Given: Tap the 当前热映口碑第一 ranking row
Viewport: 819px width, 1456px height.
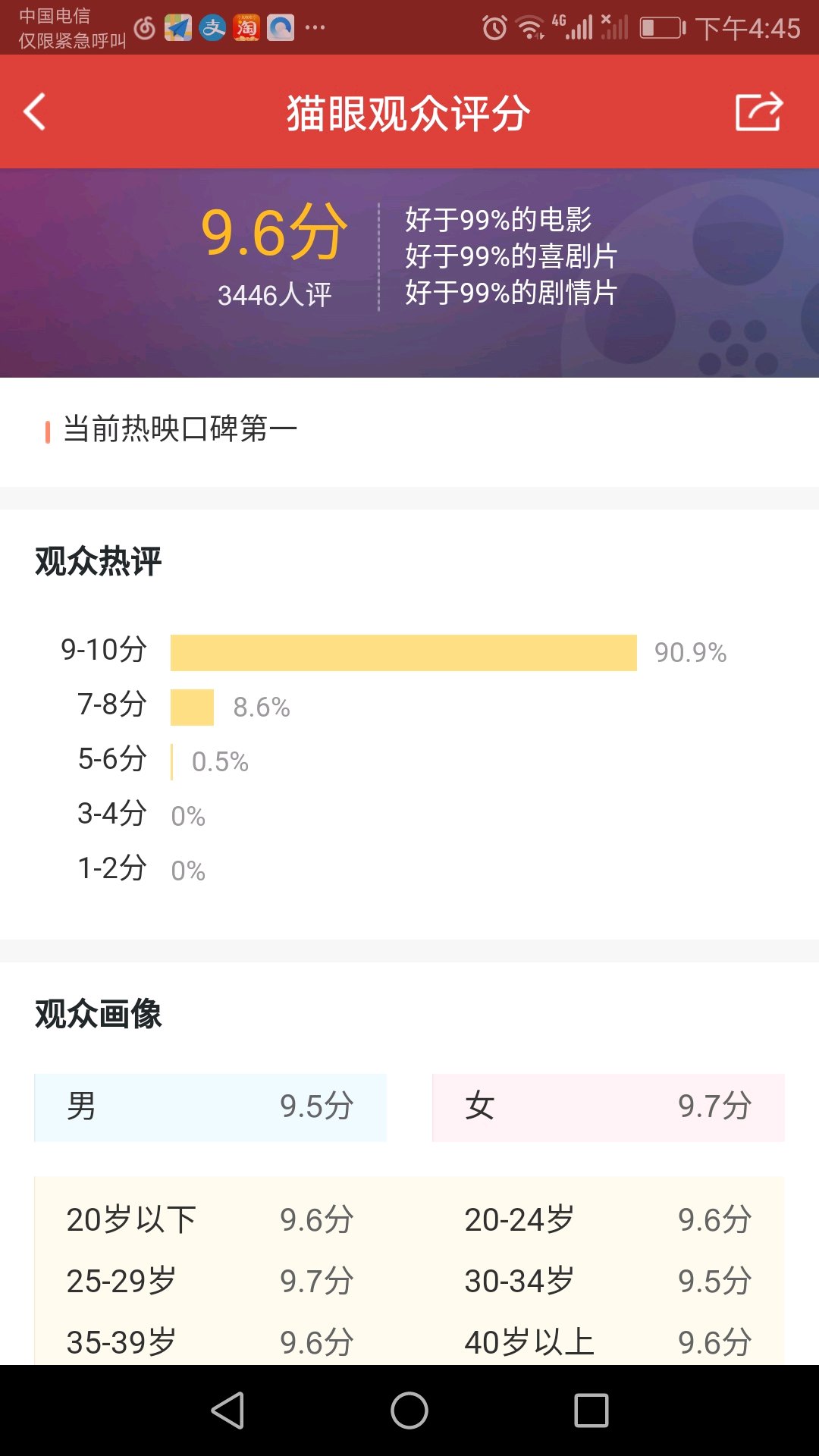Looking at the screenshot, I should [x=180, y=430].
